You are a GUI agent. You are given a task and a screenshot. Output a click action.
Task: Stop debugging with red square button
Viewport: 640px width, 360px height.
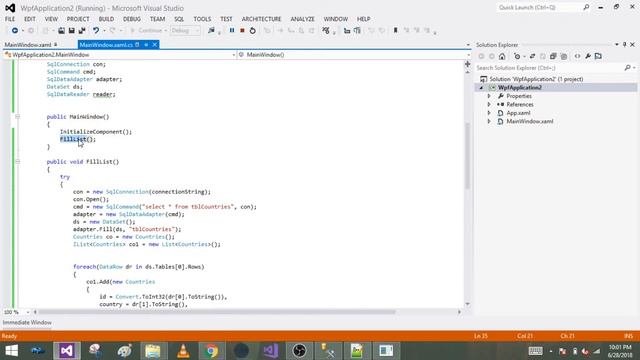pos(242,31)
